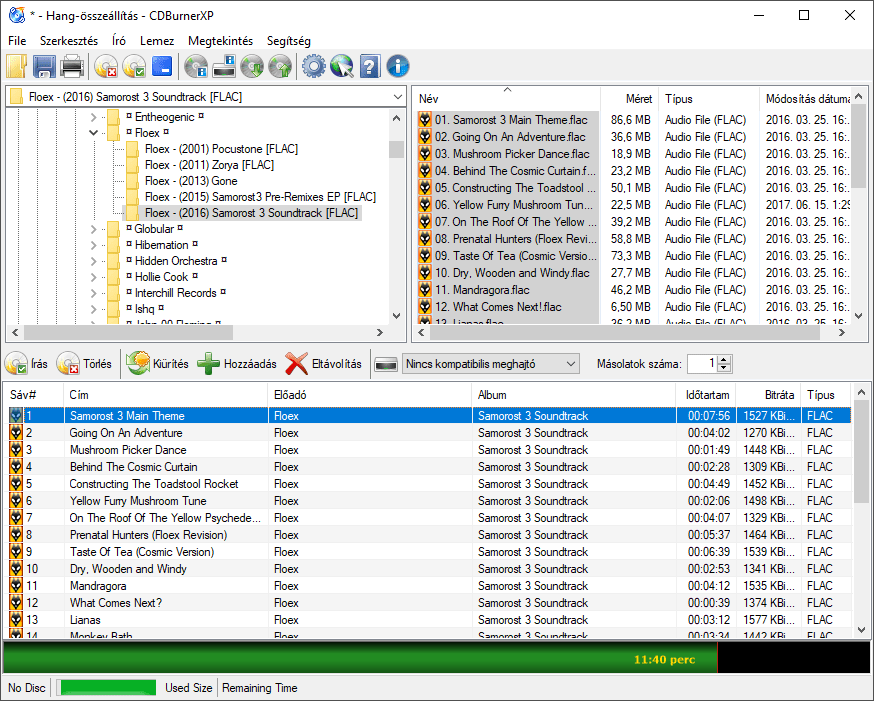
Task: Select file 12. What Comes Next!.flac
Action: point(498,307)
